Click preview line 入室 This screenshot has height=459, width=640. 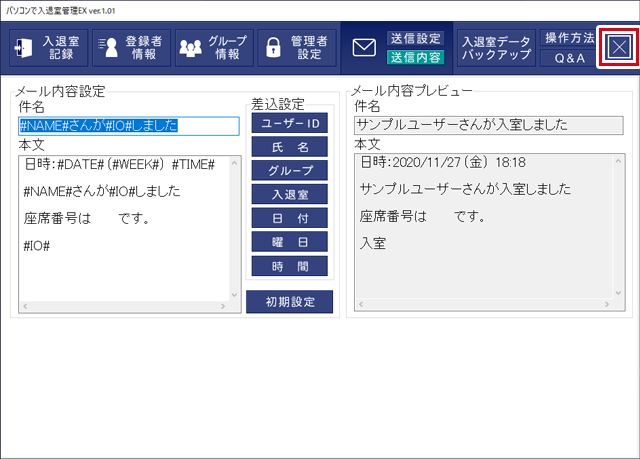[373, 244]
